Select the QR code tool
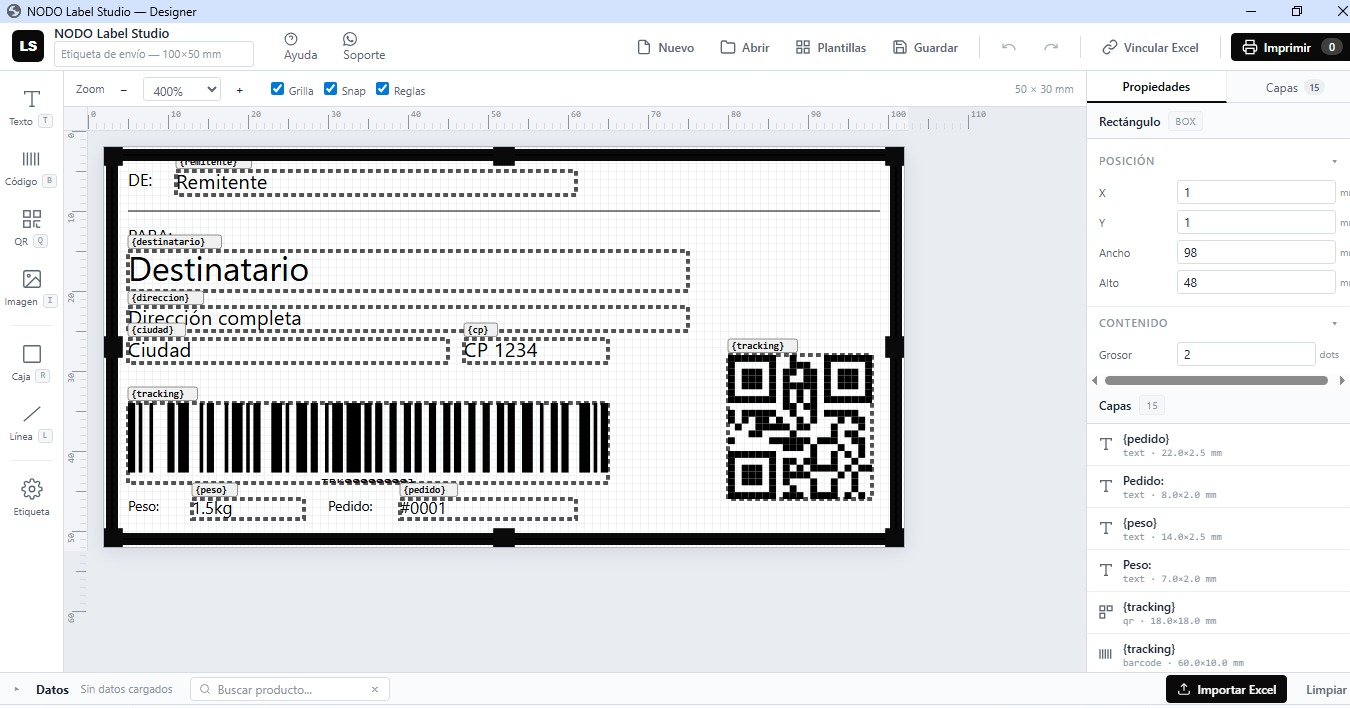This screenshot has height=708, width=1350. (x=31, y=228)
